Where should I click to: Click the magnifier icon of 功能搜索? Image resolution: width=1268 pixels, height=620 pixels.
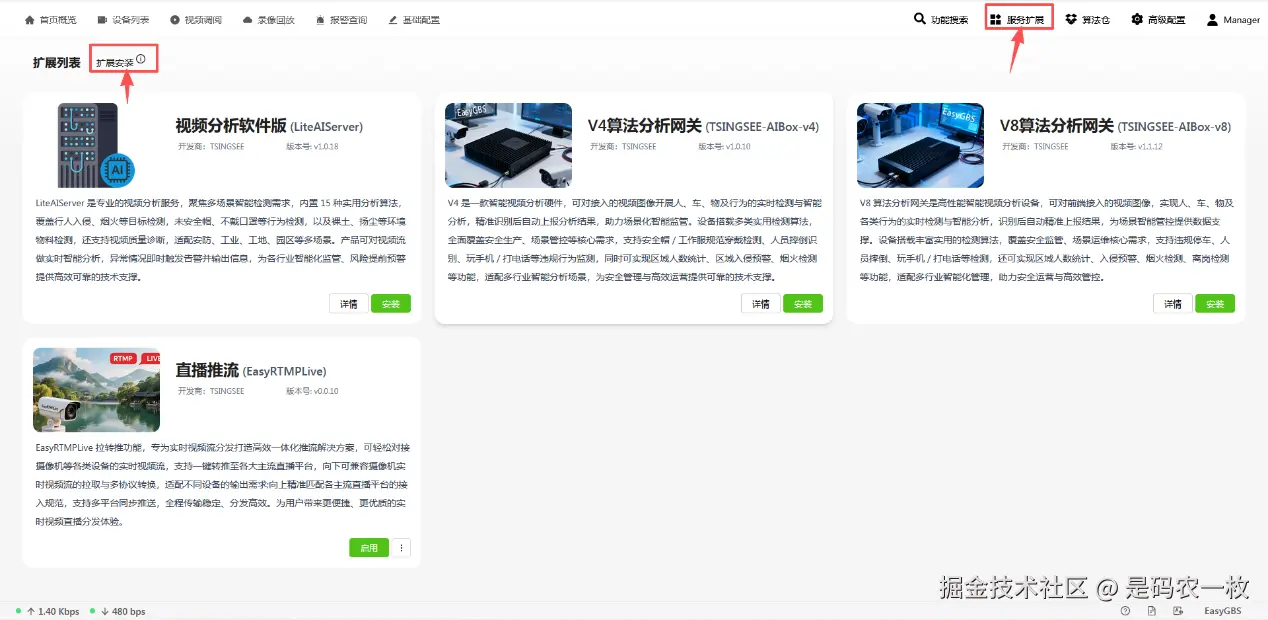pos(920,19)
